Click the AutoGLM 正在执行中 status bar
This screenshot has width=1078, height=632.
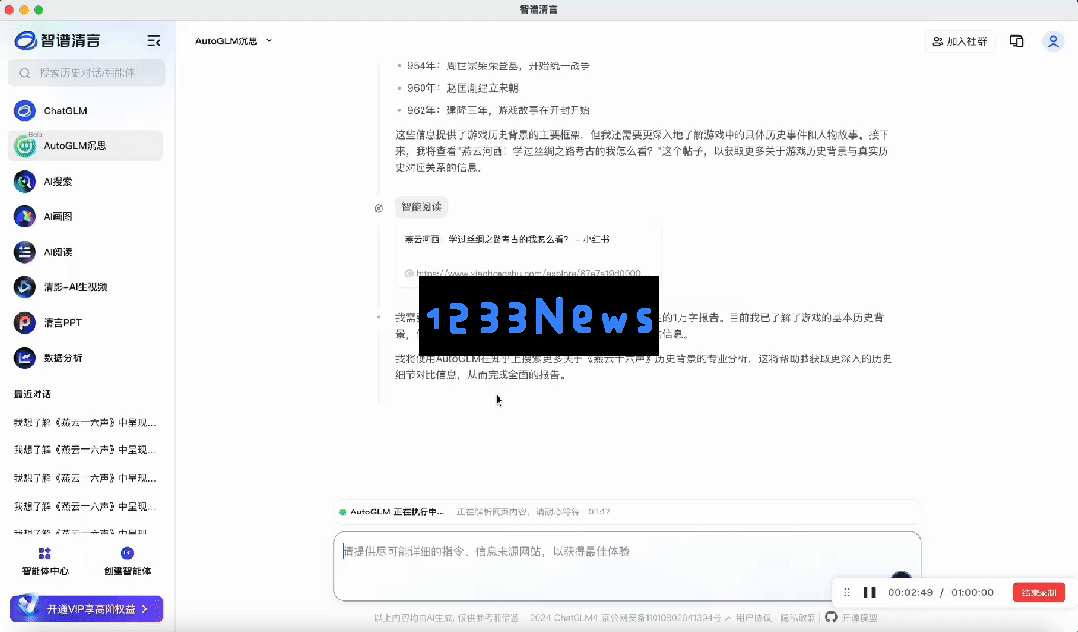(x=627, y=512)
